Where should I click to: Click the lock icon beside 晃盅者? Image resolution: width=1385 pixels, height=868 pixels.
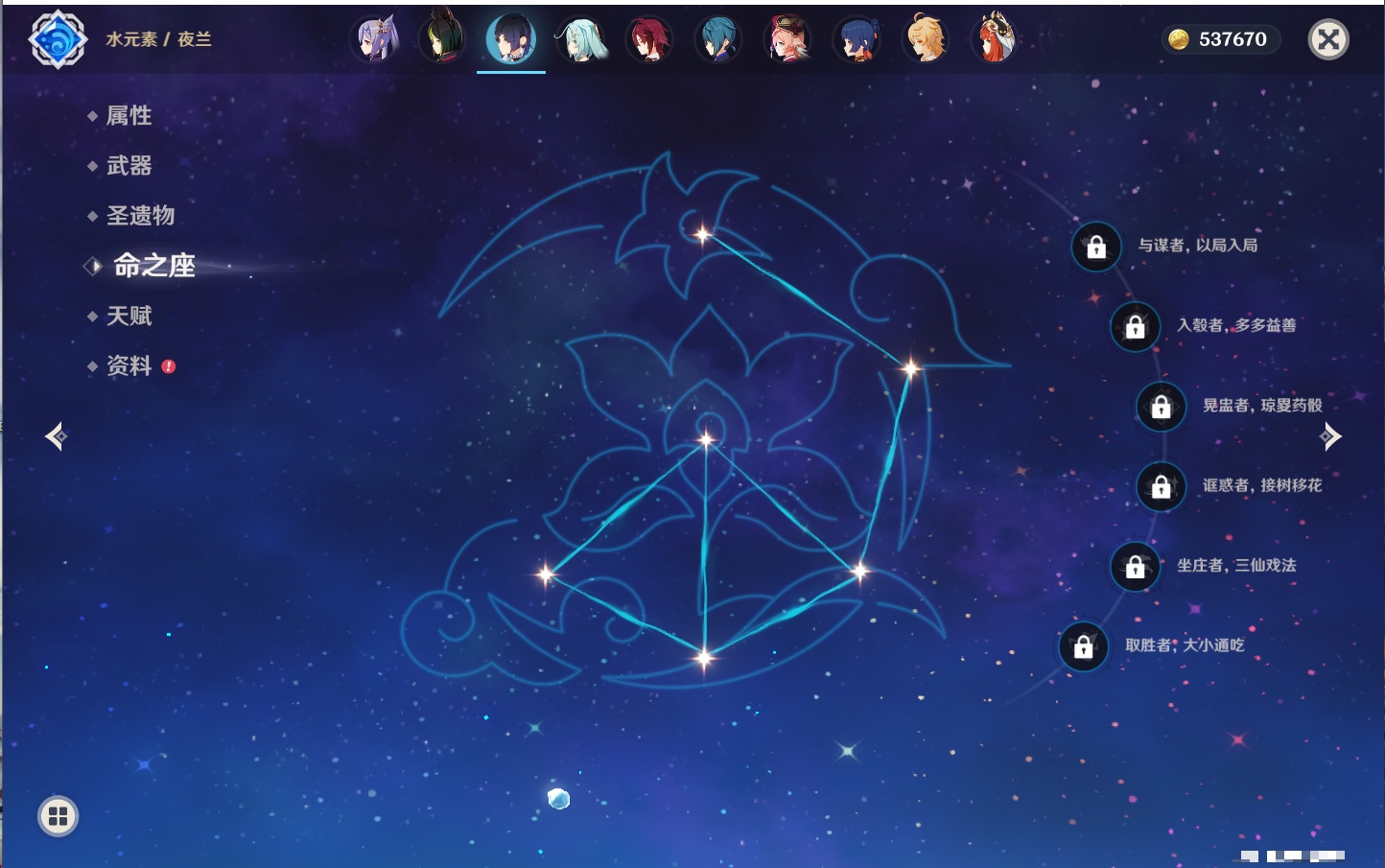tap(1161, 406)
